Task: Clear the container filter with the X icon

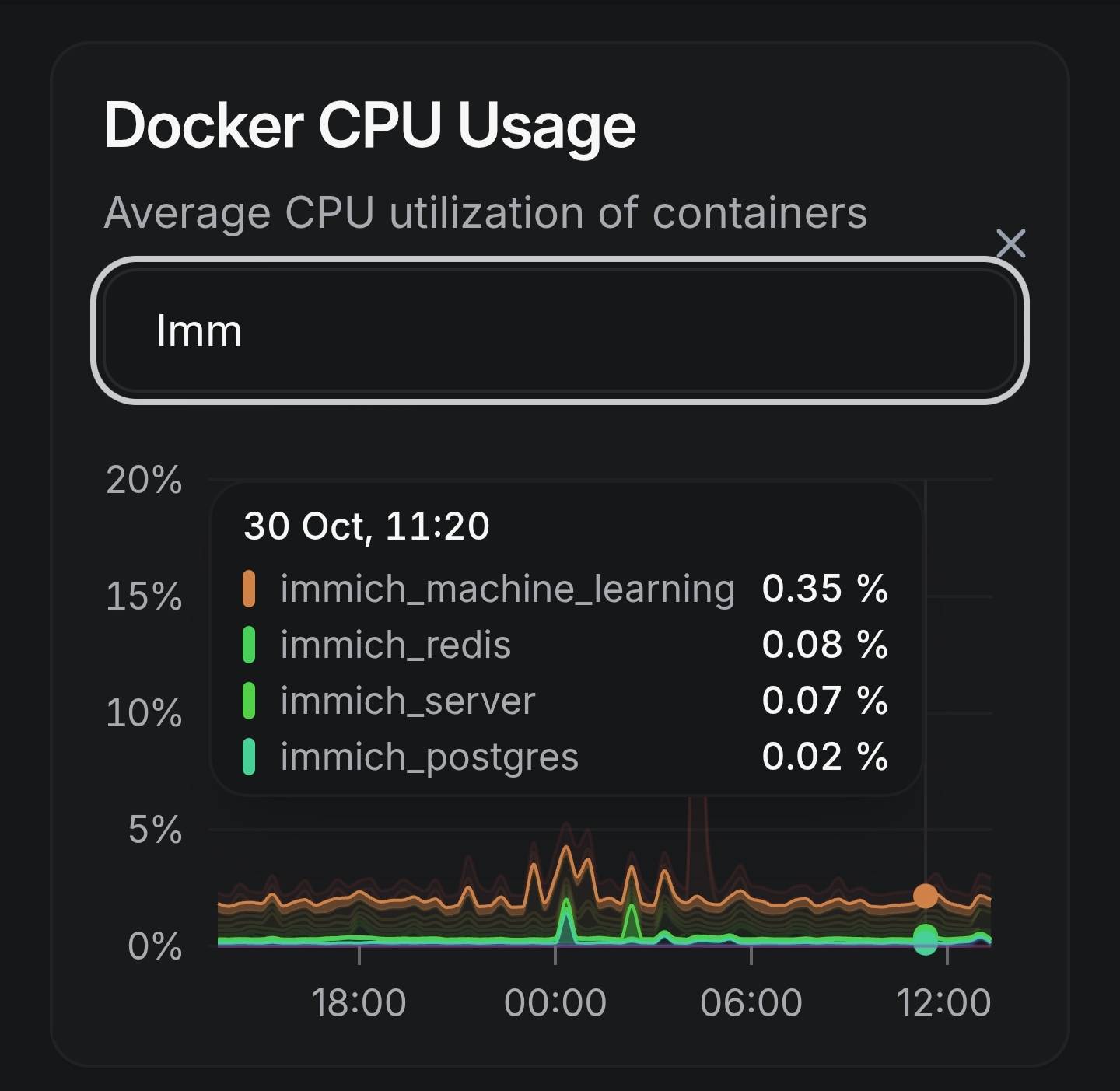Action: [x=1010, y=243]
